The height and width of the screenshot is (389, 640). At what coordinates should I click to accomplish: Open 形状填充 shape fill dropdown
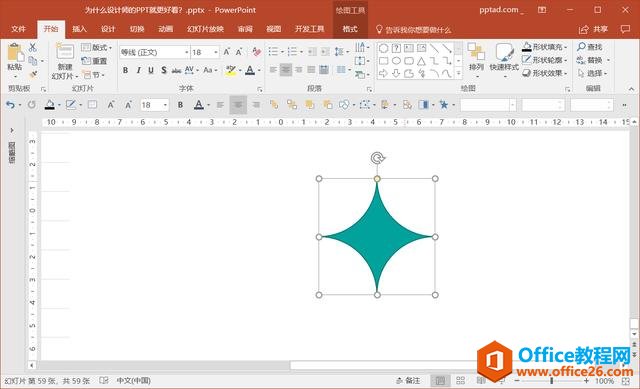click(x=545, y=47)
